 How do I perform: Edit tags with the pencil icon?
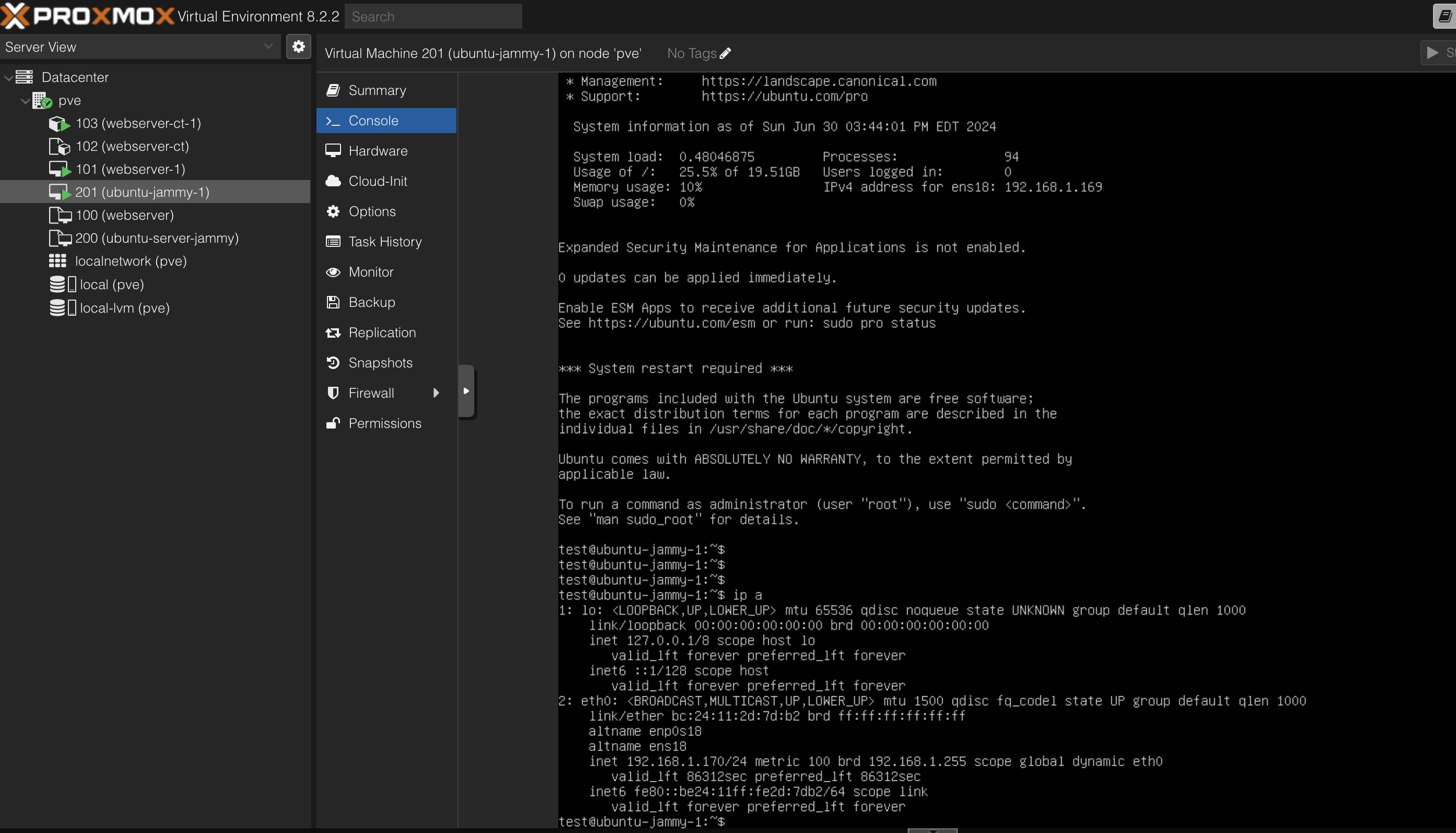pyautogui.click(x=725, y=53)
